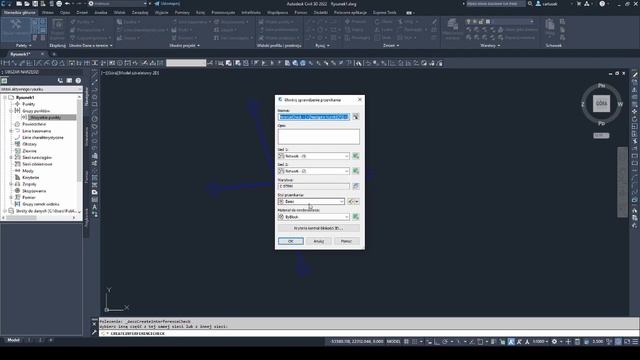Toggle grid display in status bar
The height and width of the screenshot is (360, 640).
click(406, 342)
